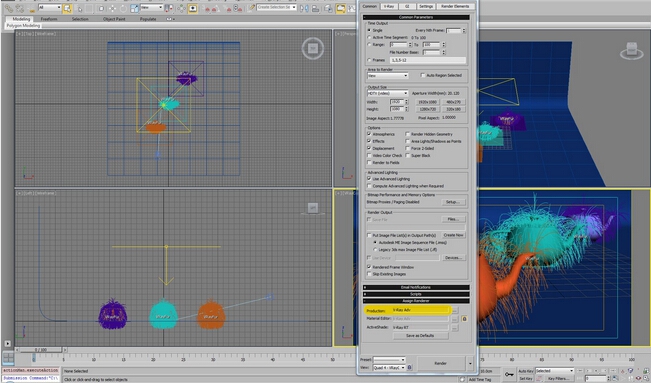The height and width of the screenshot is (383, 651).
Task: Toggle the Use Advanced Lighting checkbox
Action: [369, 179]
